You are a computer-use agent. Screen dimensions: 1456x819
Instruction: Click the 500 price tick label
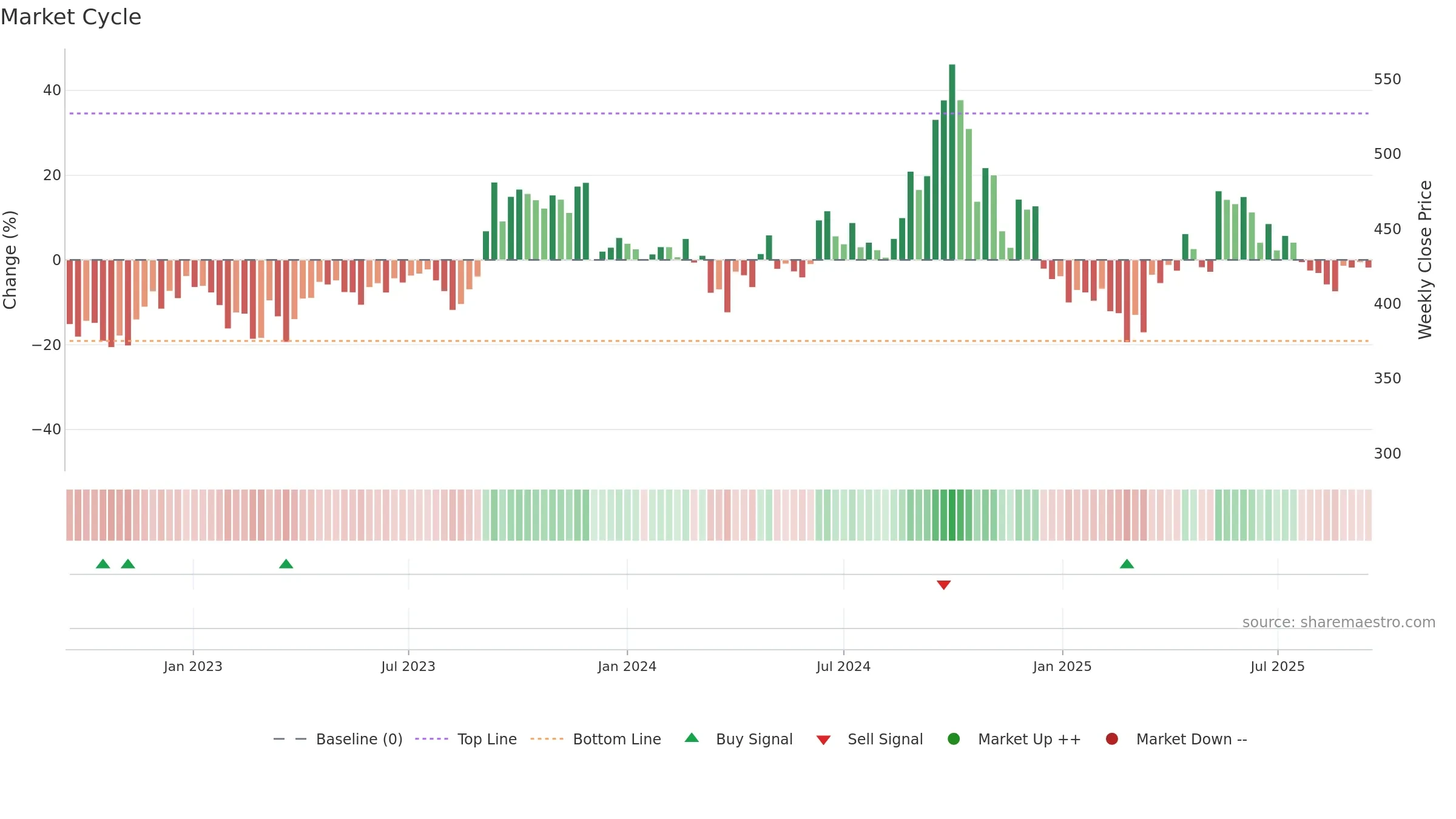[1387, 154]
